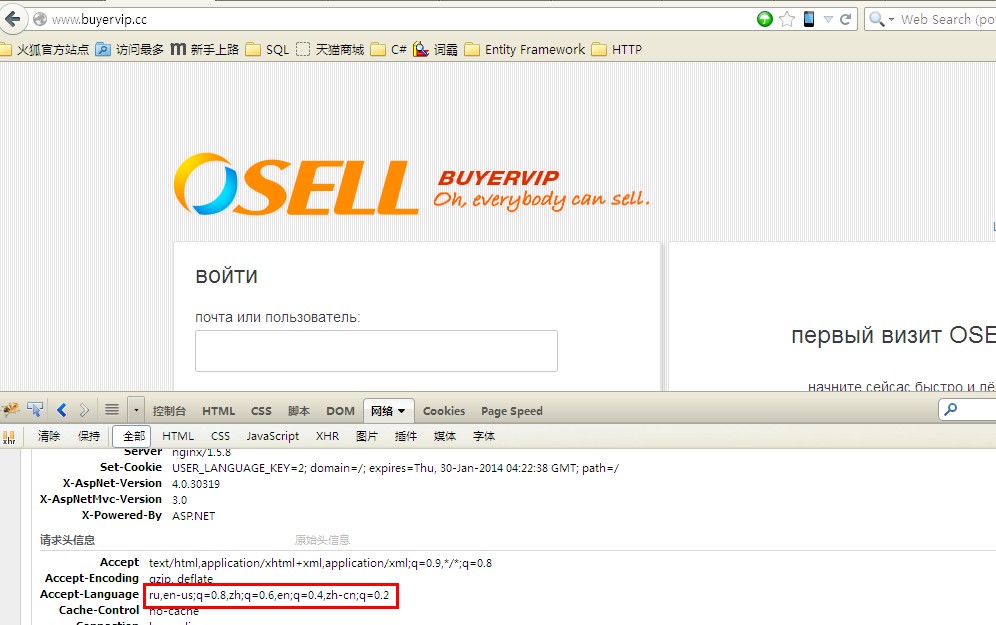Click Firebug's blue back arrow
Image resolution: width=996 pixels, height=625 pixels.
click(x=62, y=410)
